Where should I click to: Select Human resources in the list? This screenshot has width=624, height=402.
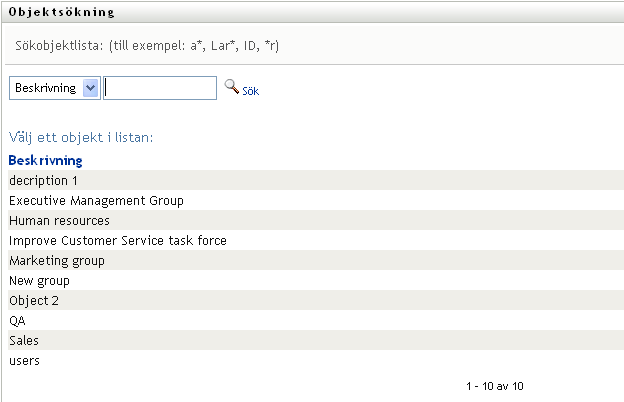point(59,220)
